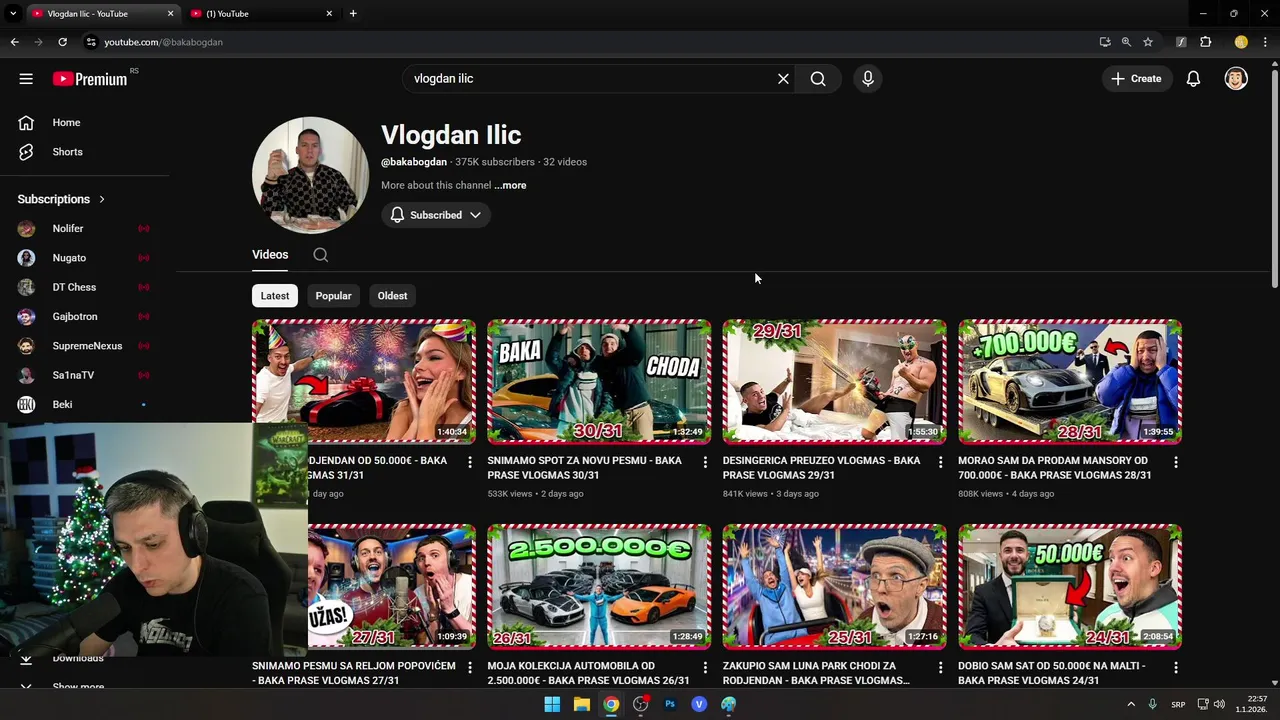This screenshot has height=720, width=1280.
Task: Click install app icon in address bar
Action: click(1104, 42)
